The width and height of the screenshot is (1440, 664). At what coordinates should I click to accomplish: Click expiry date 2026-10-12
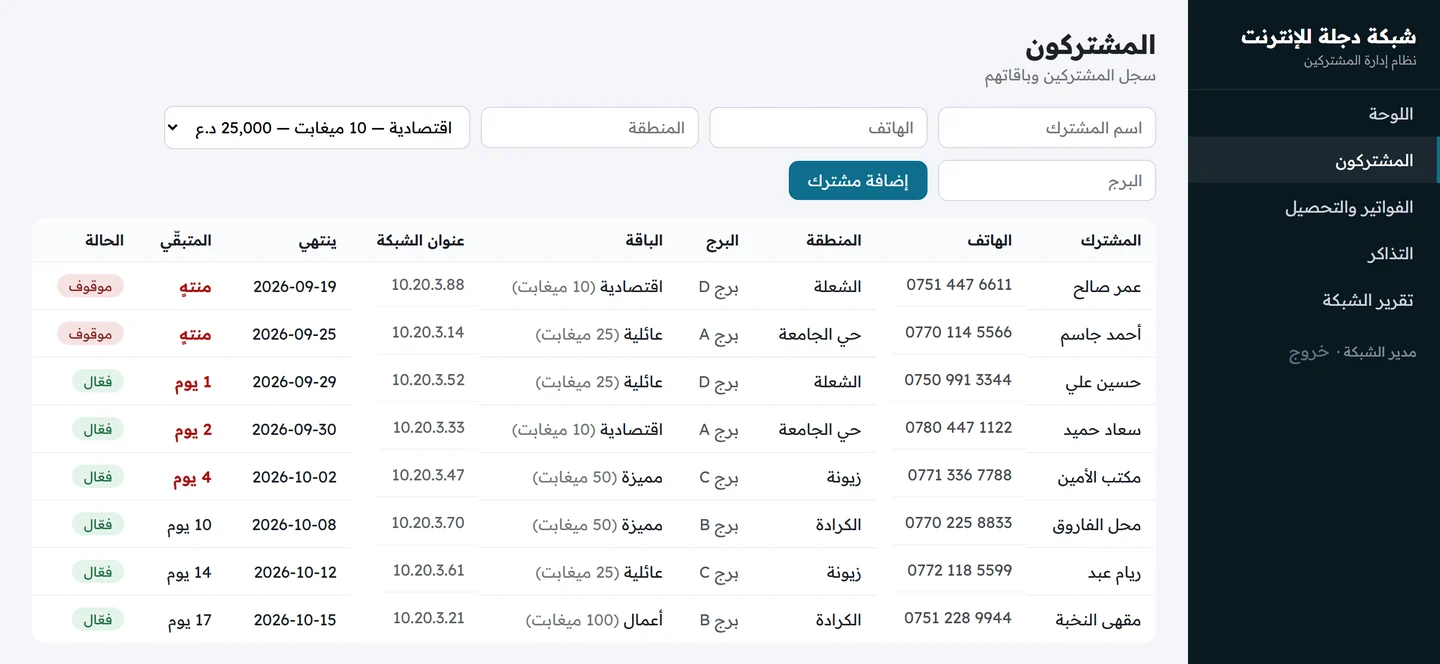(x=295, y=573)
